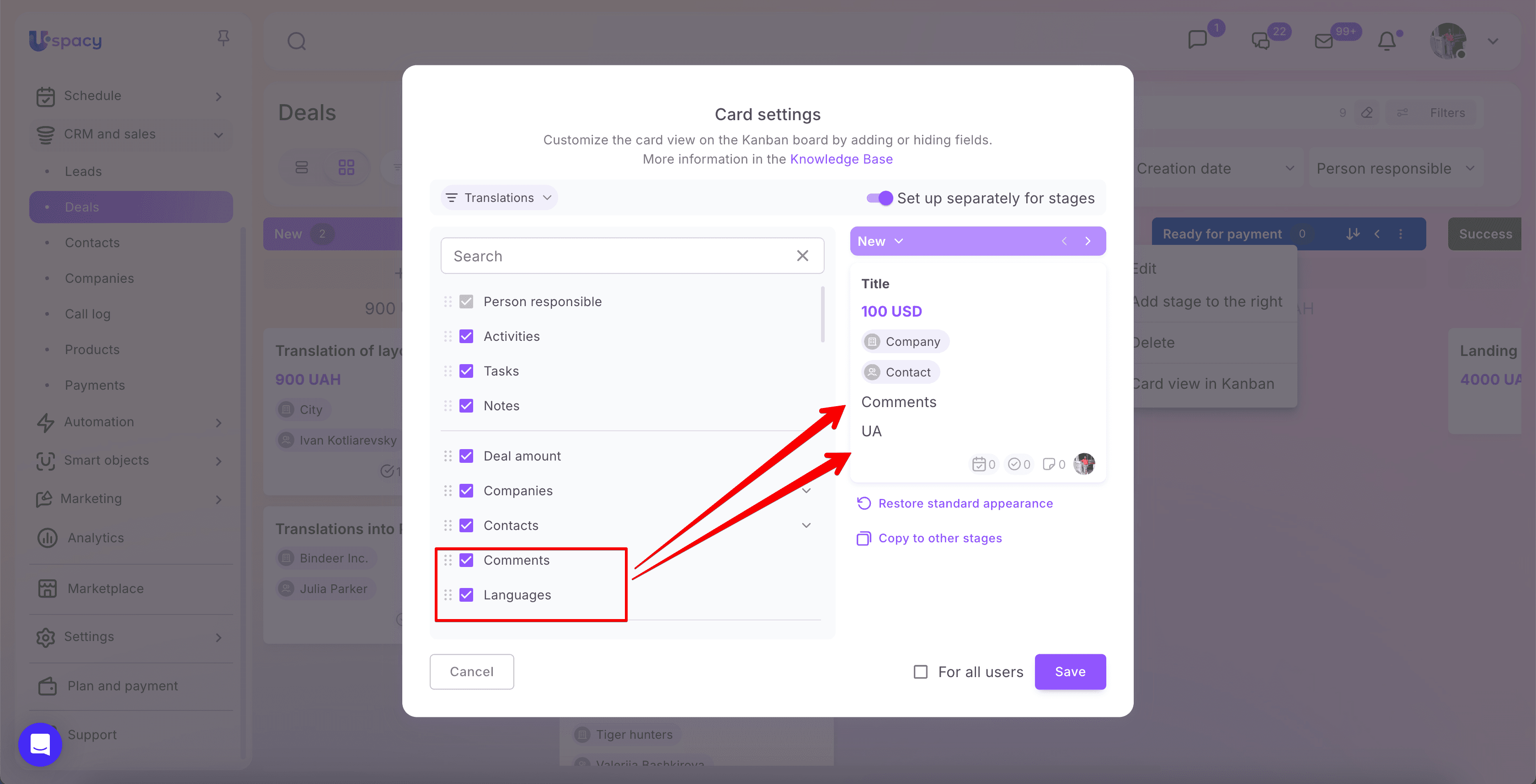Open the Translations funnel dropdown
Image resolution: width=1536 pixels, height=784 pixels.
[499, 198]
